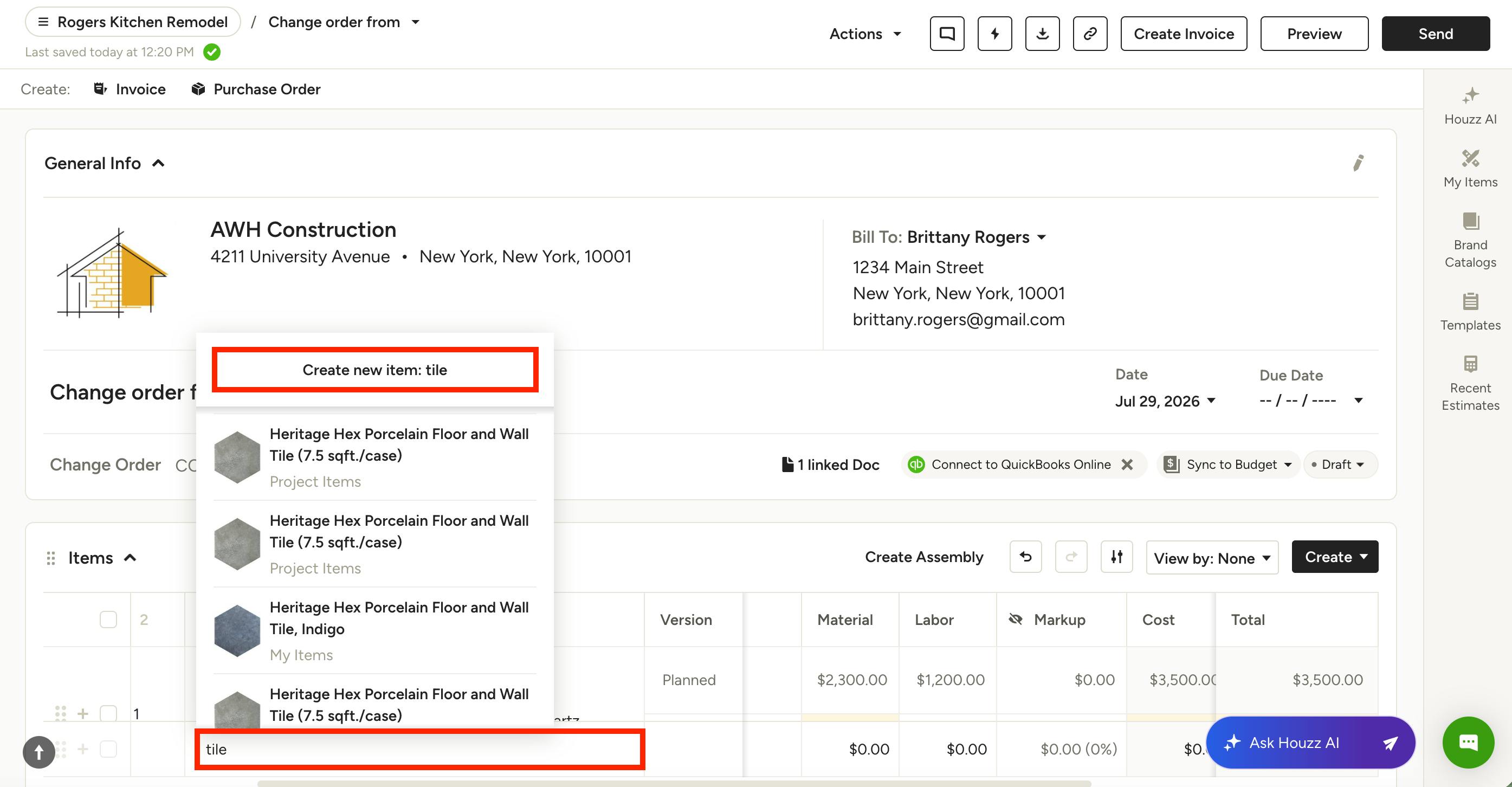Image resolution: width=1512 pixels, height=787 pixels.
Task: Open the Date picker for Jul 29, 2026
Action: (x=1165, y=401)
